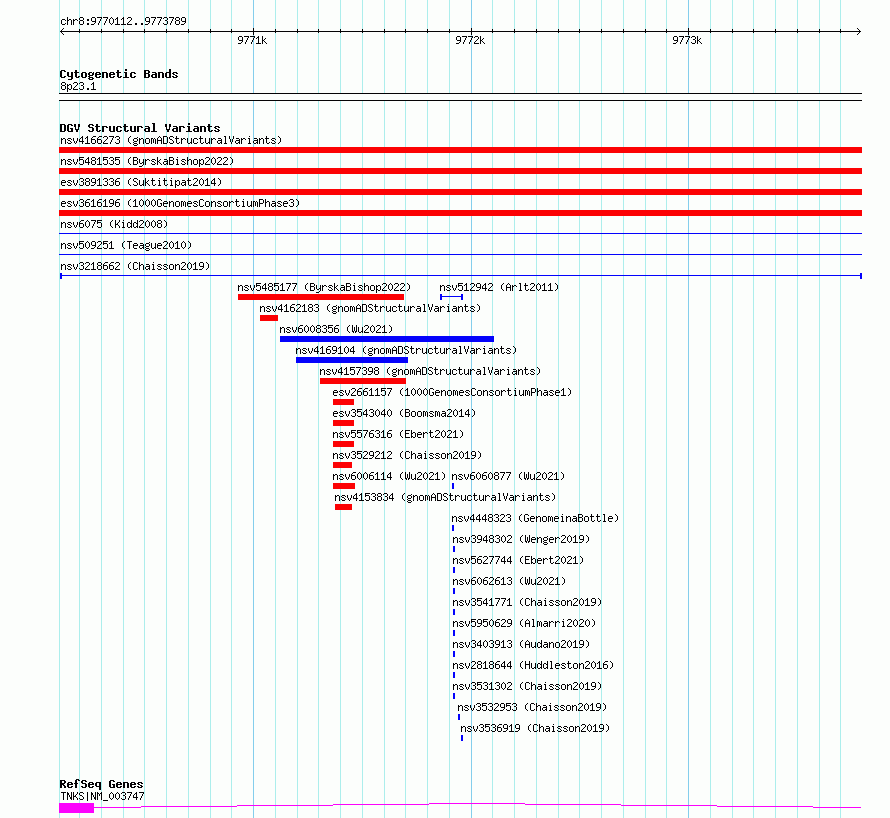Screen dimensions: 890x818
Task: Open the esv3891336 Suktitipat2014 variant
Action: pyautogui.click(x=141, y=182)
